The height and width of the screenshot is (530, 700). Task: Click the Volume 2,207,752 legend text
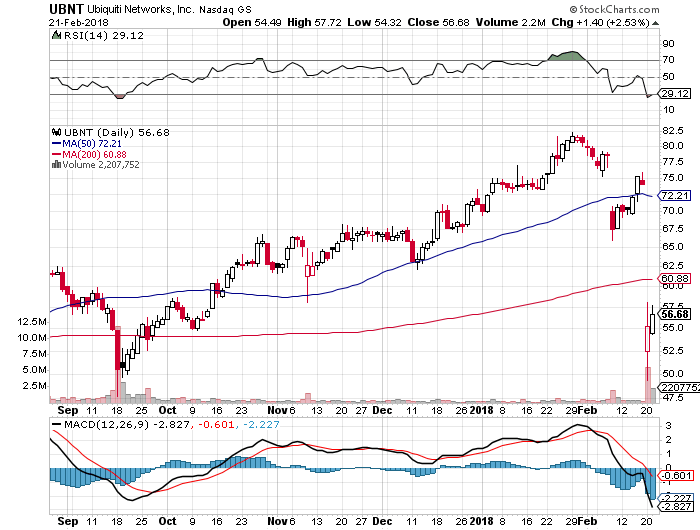tap(101, 164)
